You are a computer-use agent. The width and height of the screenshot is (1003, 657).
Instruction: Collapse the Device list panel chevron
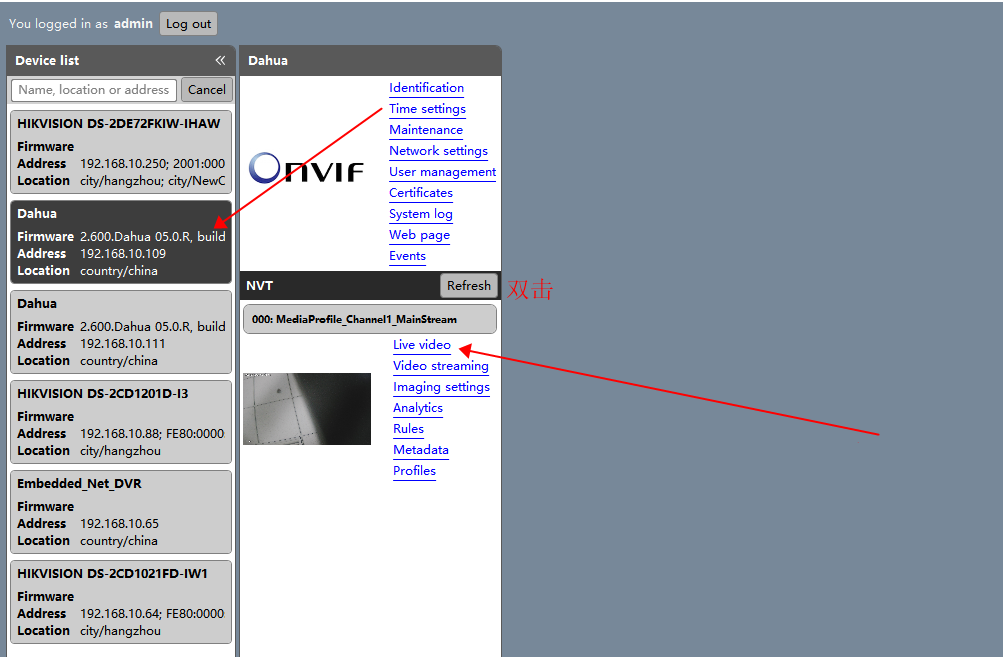pos(220,60)
